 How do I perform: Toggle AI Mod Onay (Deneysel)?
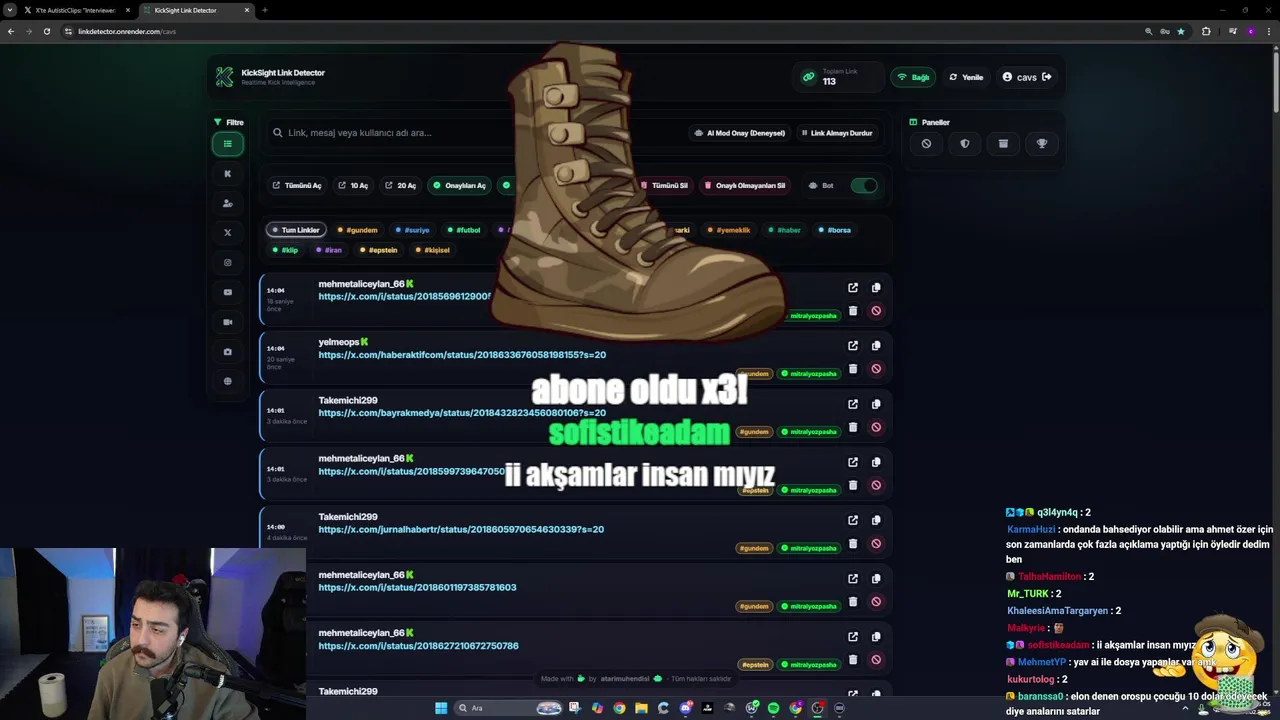tap(739, 133)
